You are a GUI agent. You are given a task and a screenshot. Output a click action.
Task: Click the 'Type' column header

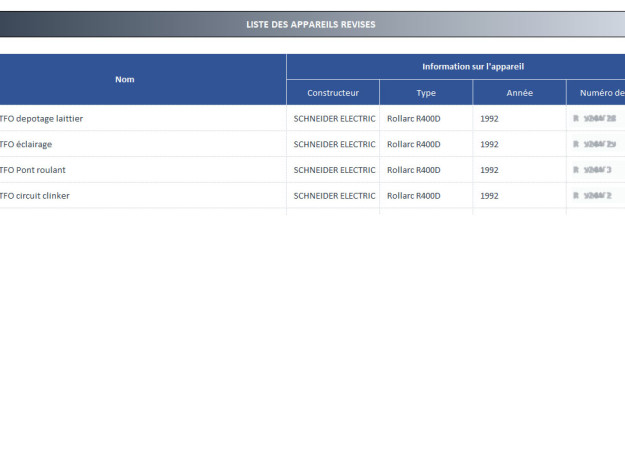[426, 93]
